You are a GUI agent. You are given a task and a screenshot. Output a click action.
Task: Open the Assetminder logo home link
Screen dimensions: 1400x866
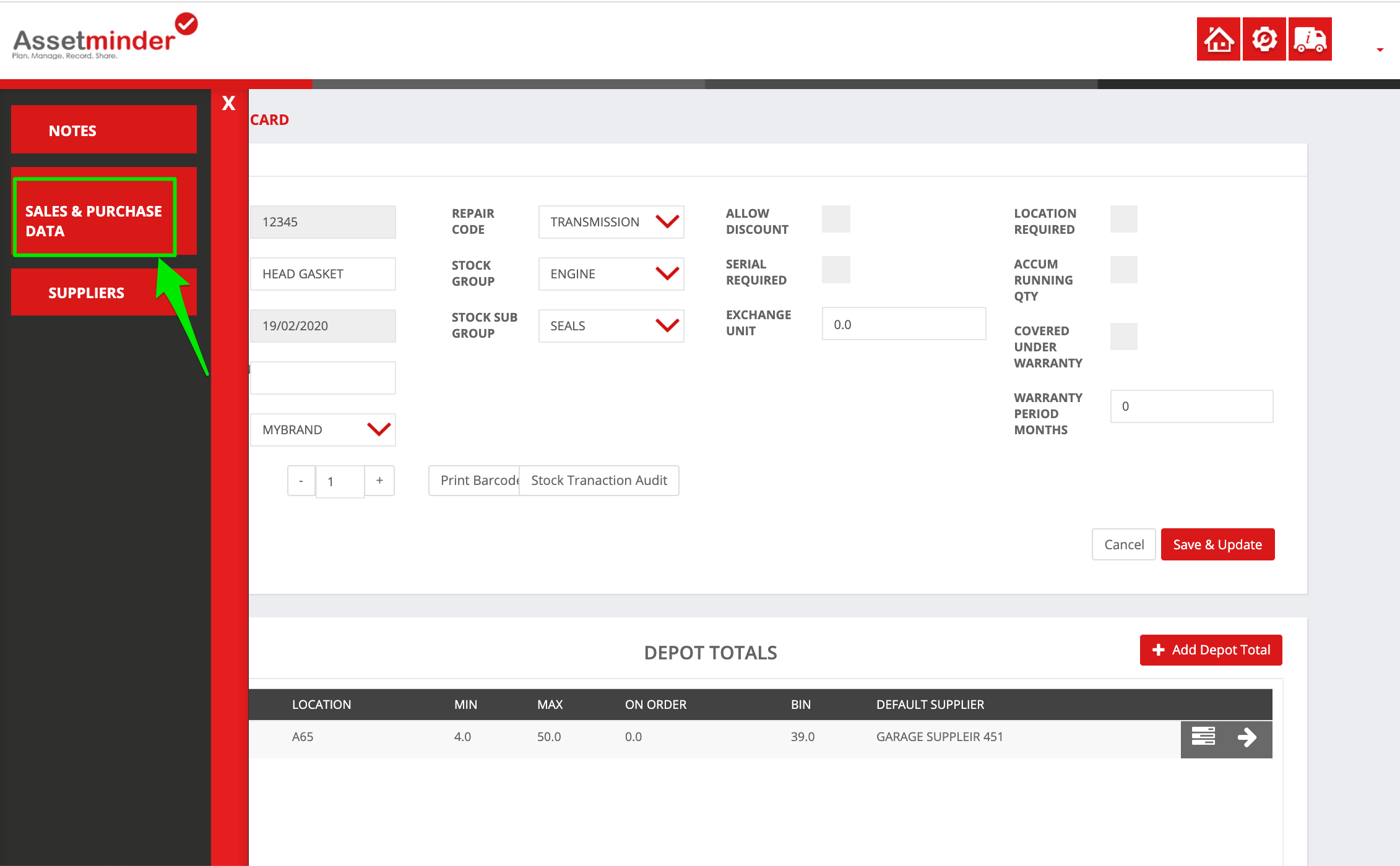pyautogui.click(x=104, y=37)
